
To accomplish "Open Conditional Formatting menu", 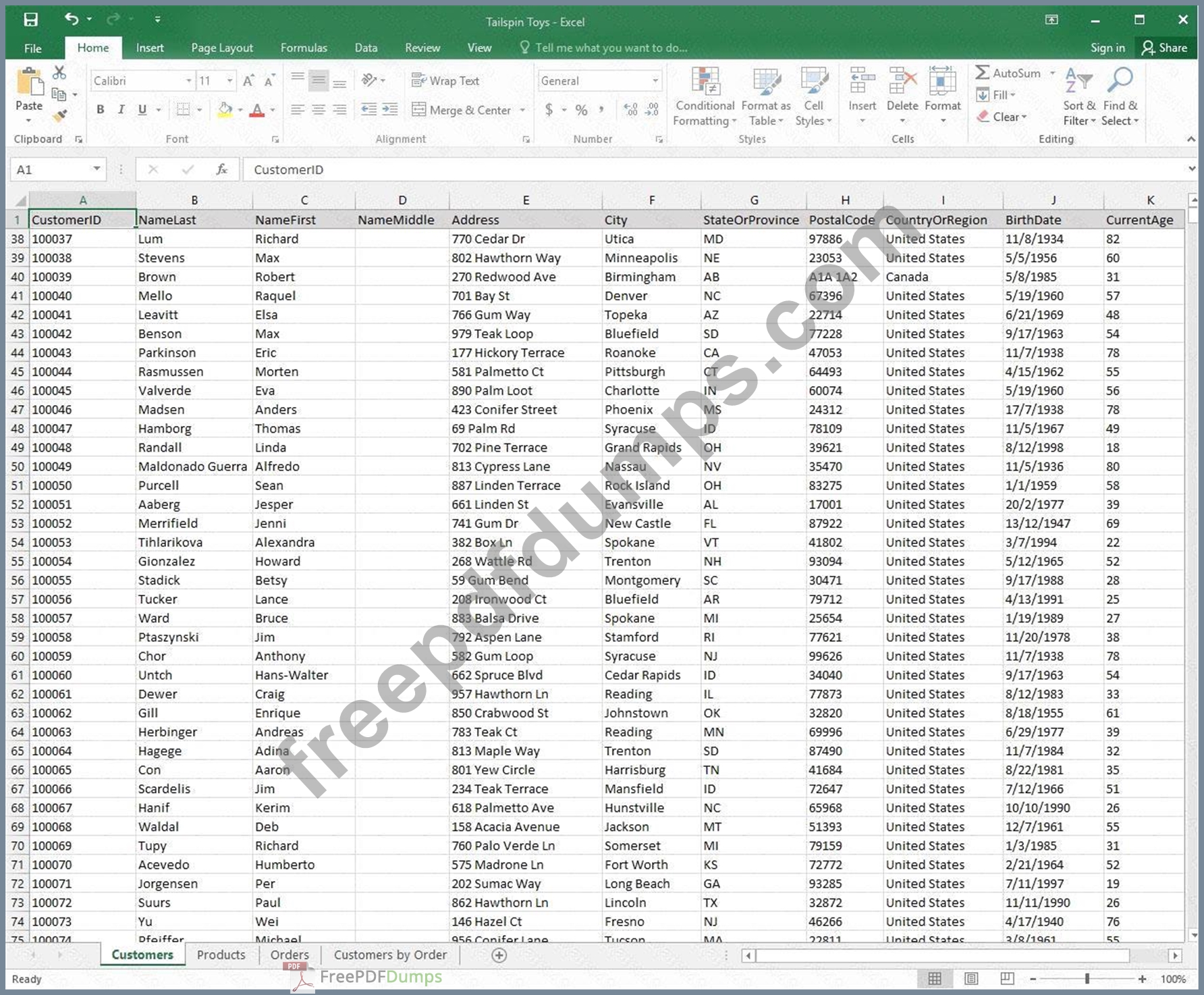I will click(705, 97).
